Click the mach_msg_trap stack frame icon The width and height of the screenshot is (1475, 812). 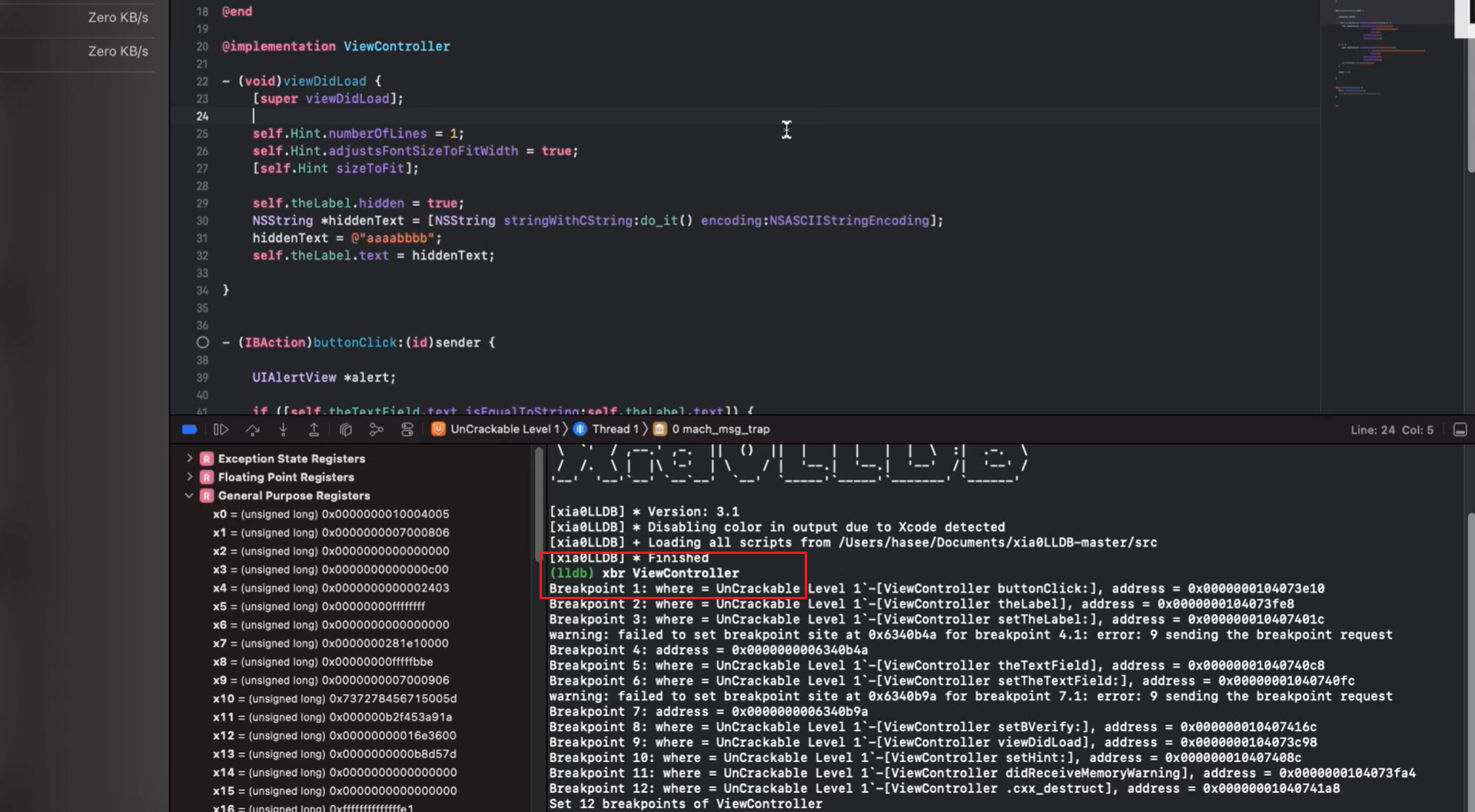659,429
